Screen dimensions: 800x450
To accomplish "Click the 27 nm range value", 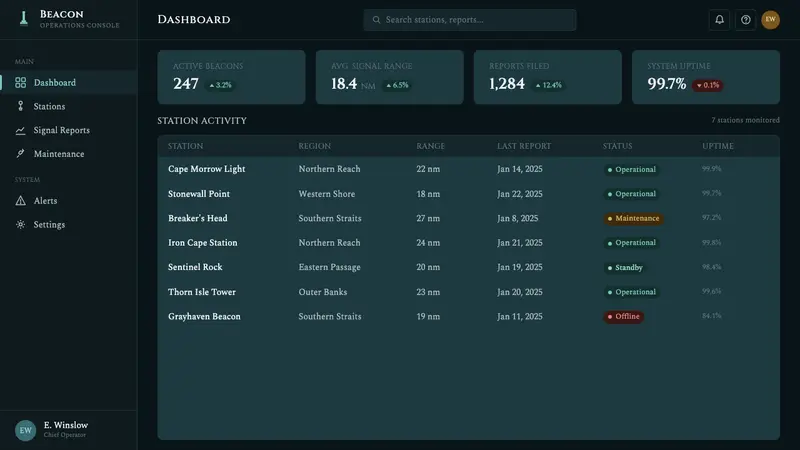I will 428,218.
